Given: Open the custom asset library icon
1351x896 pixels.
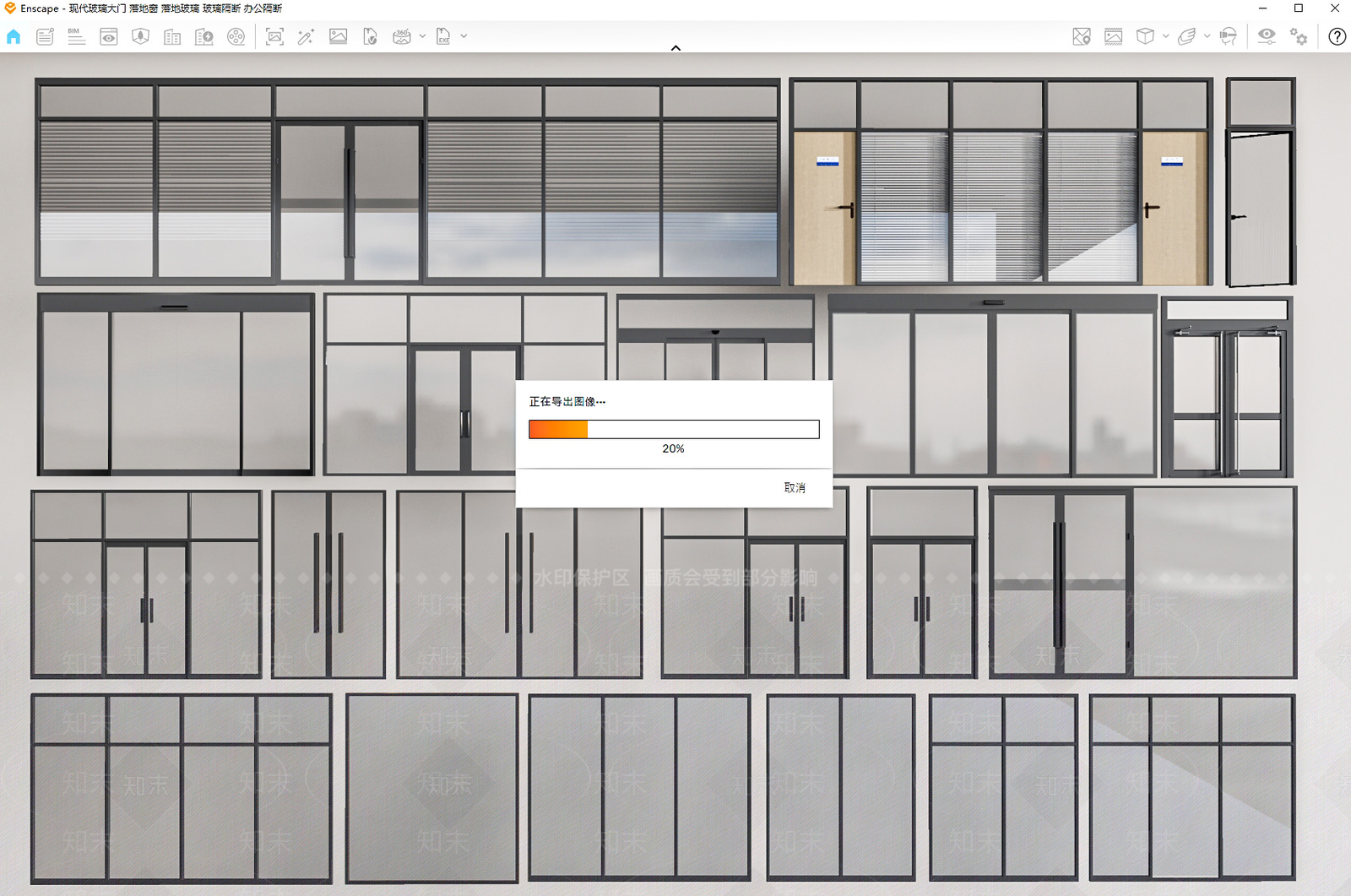Looking at the screenshot, I should tap(204, 36).
